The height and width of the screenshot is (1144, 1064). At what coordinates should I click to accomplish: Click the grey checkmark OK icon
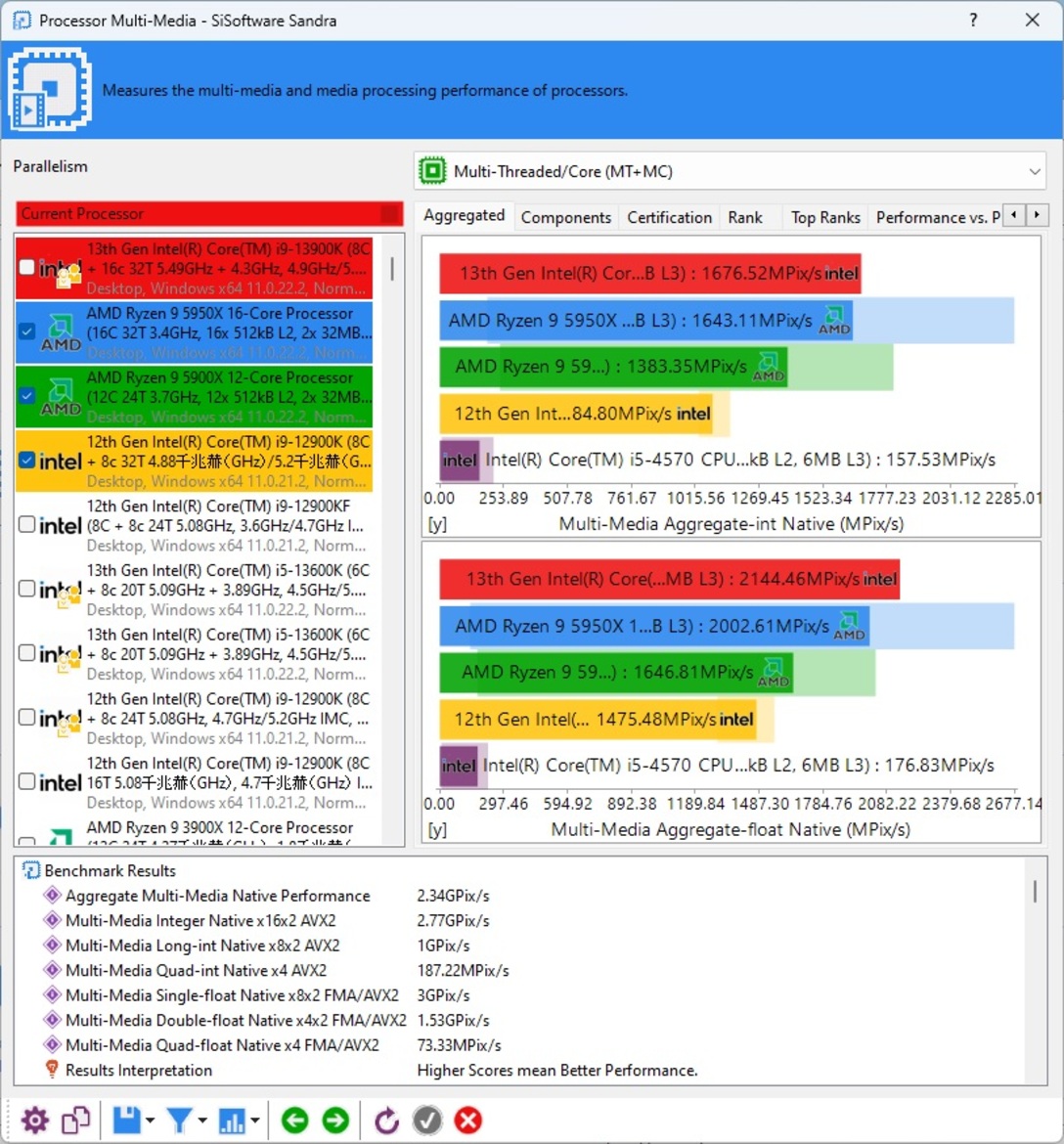427,1121
